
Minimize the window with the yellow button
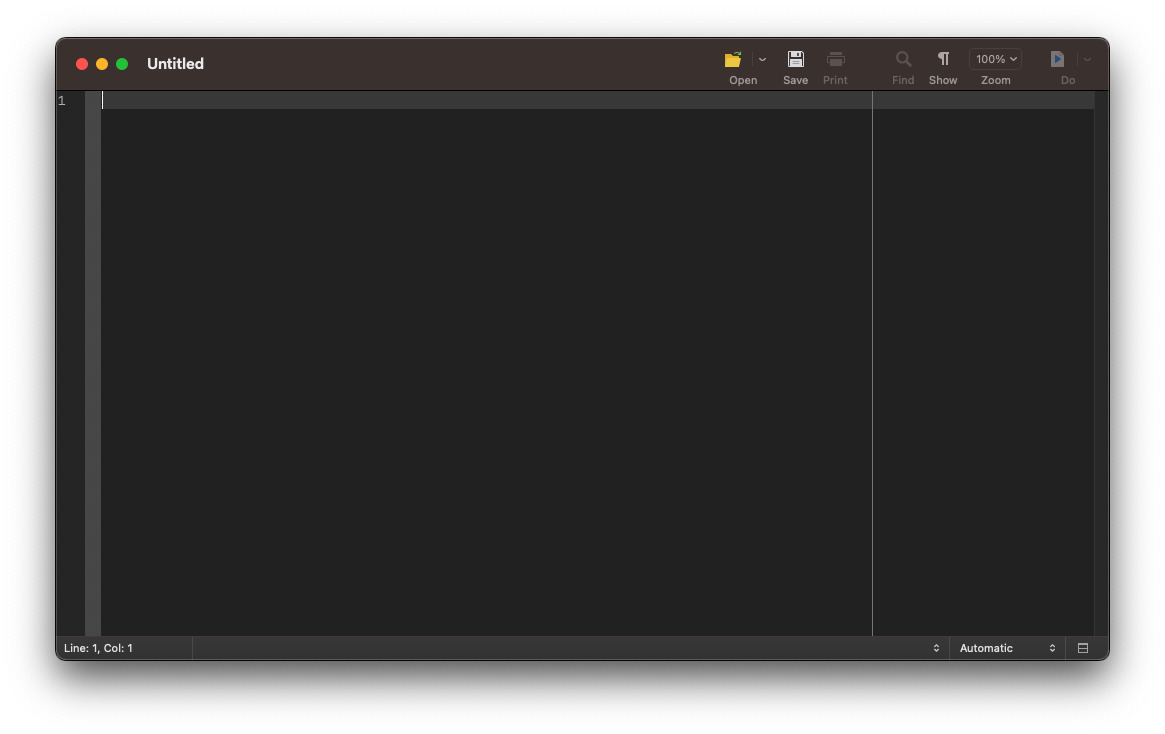coord(102,64)
